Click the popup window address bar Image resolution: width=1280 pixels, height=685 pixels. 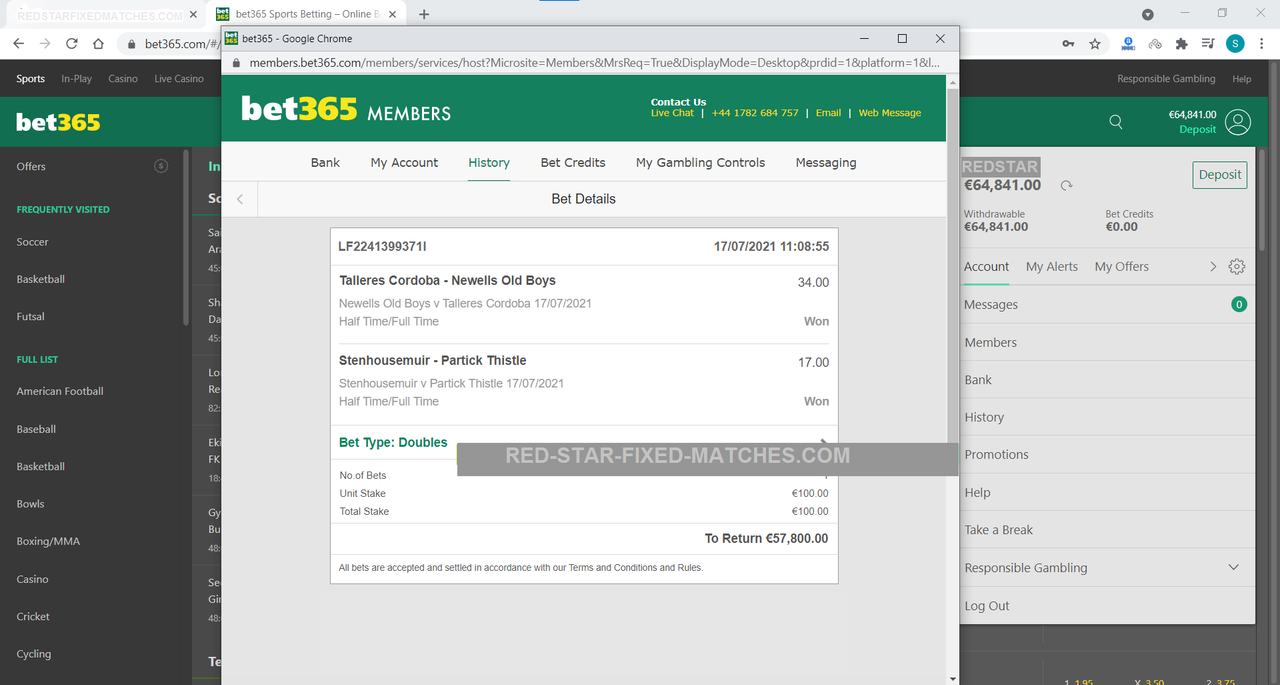coord(594,63)
